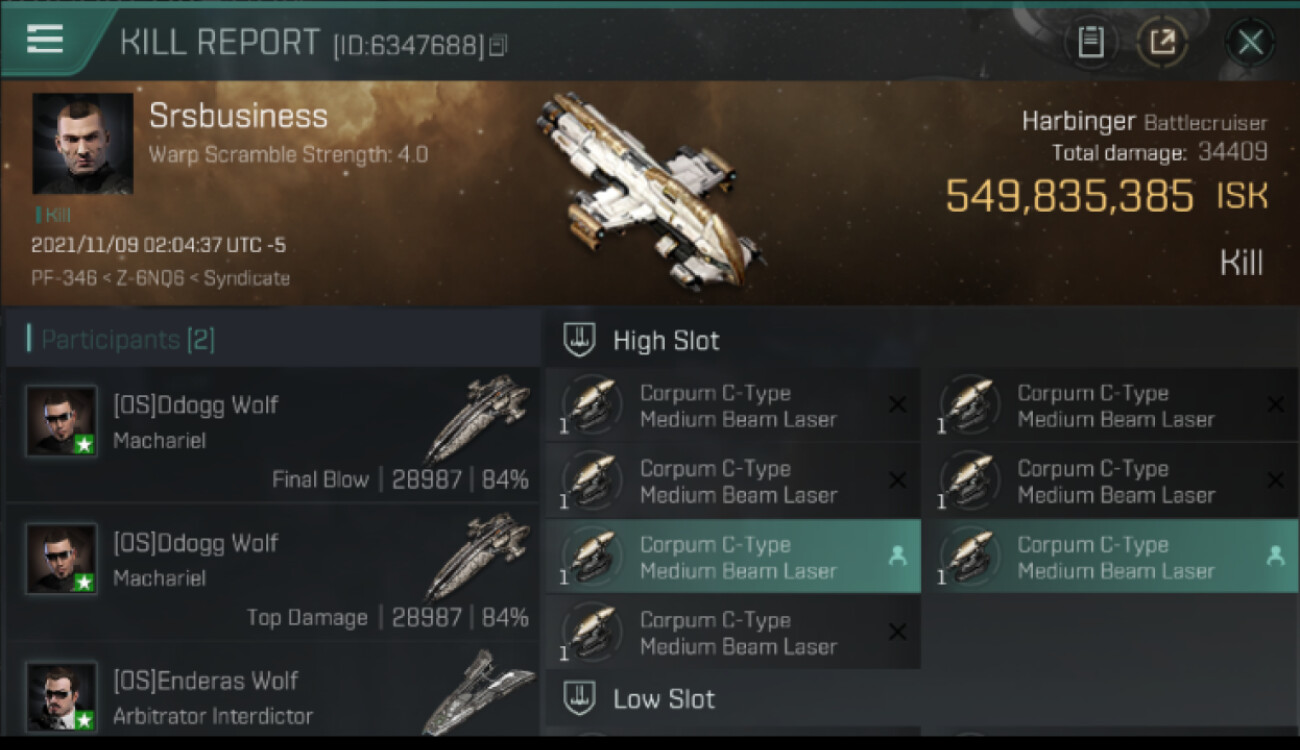The height and width of the screenshot is (750, 1300).
Task: Open the clipboard icon in header
Action: click(1091, 42)
